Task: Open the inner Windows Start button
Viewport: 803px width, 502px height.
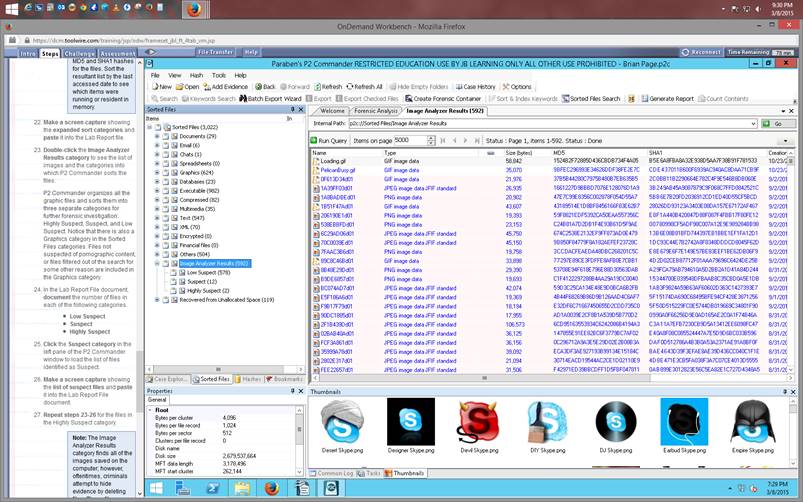Action: click(x=156, y=488)
